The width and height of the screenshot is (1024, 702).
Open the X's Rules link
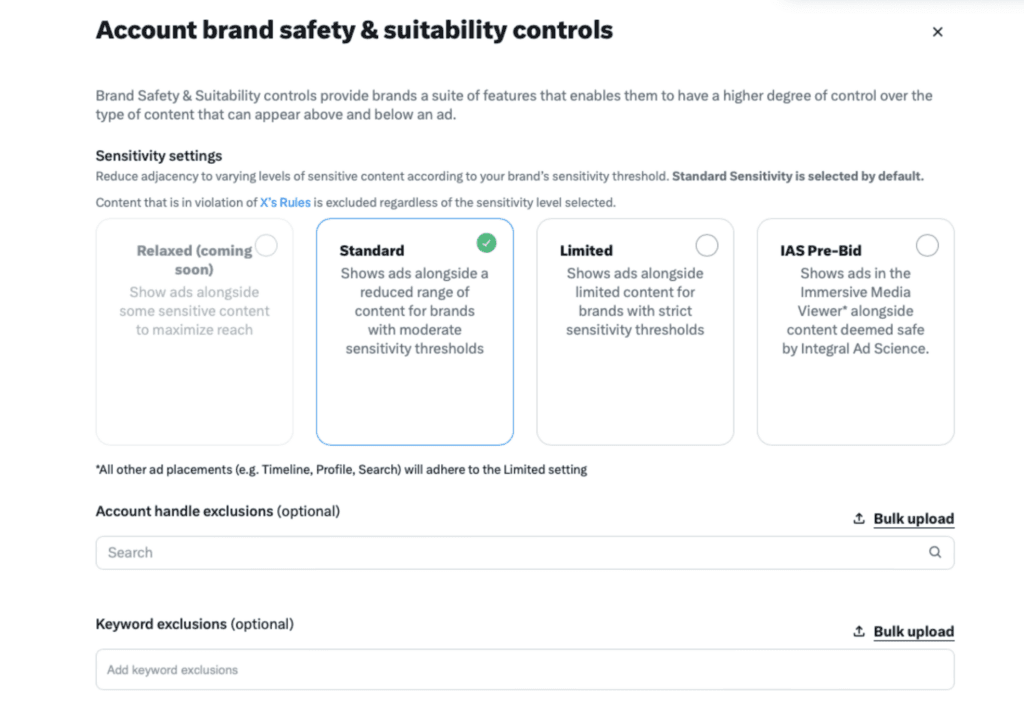coord(285,202)
